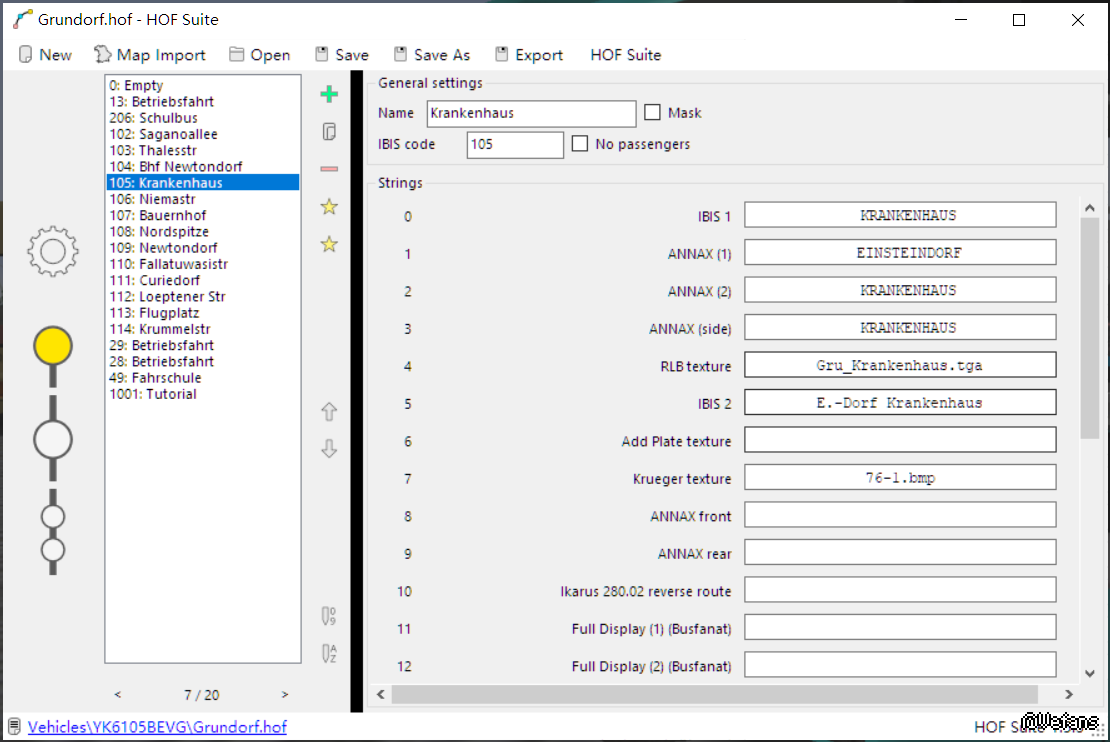Viewport: 1110px width, 742px height.
Task: Move selected entry down in list
Action: tap(328, 449)
